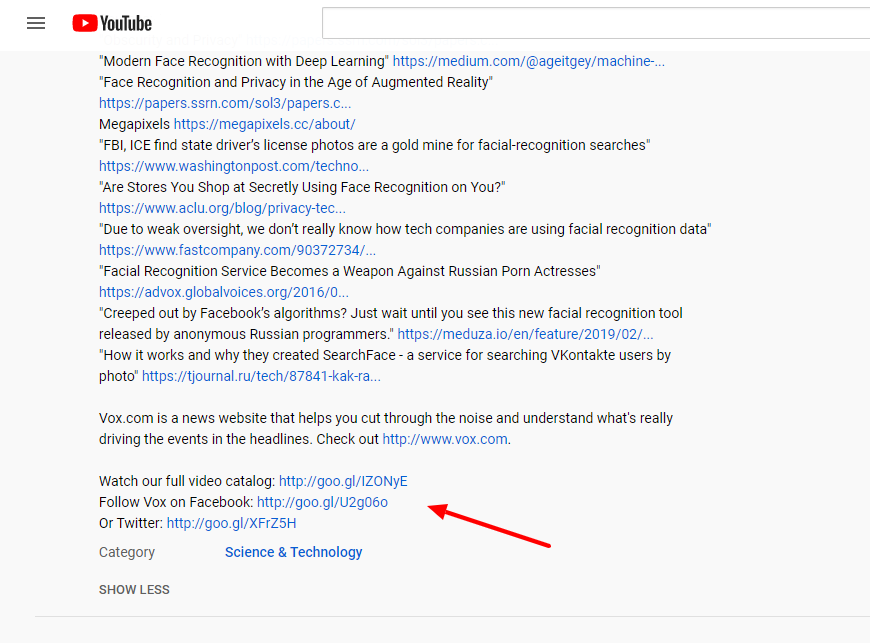
Task: Open the washingtonpost.com article link
Action: pos(234,165)
